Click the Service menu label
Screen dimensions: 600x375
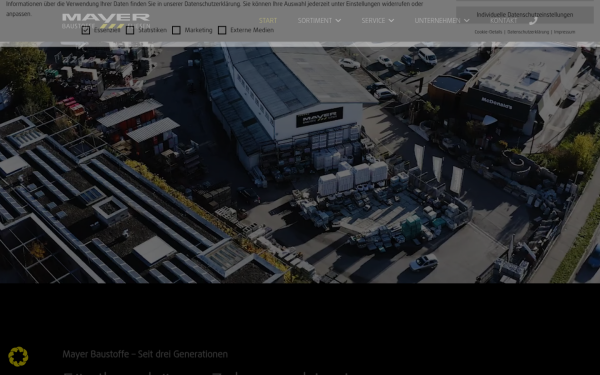pyautogui.click(x=373, y=21)
